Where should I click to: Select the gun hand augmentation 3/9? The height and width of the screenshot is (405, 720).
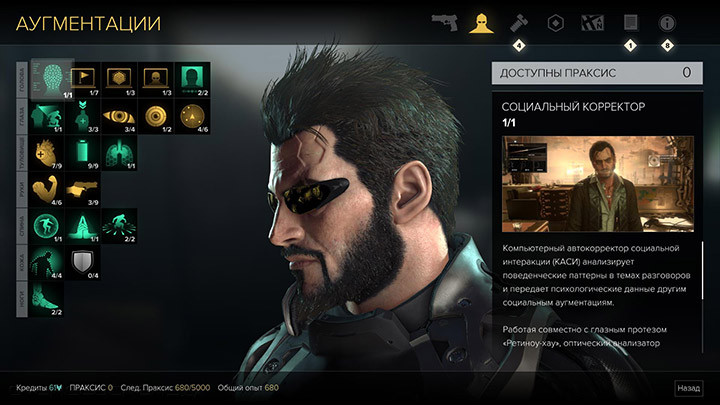tap(83, 189)
